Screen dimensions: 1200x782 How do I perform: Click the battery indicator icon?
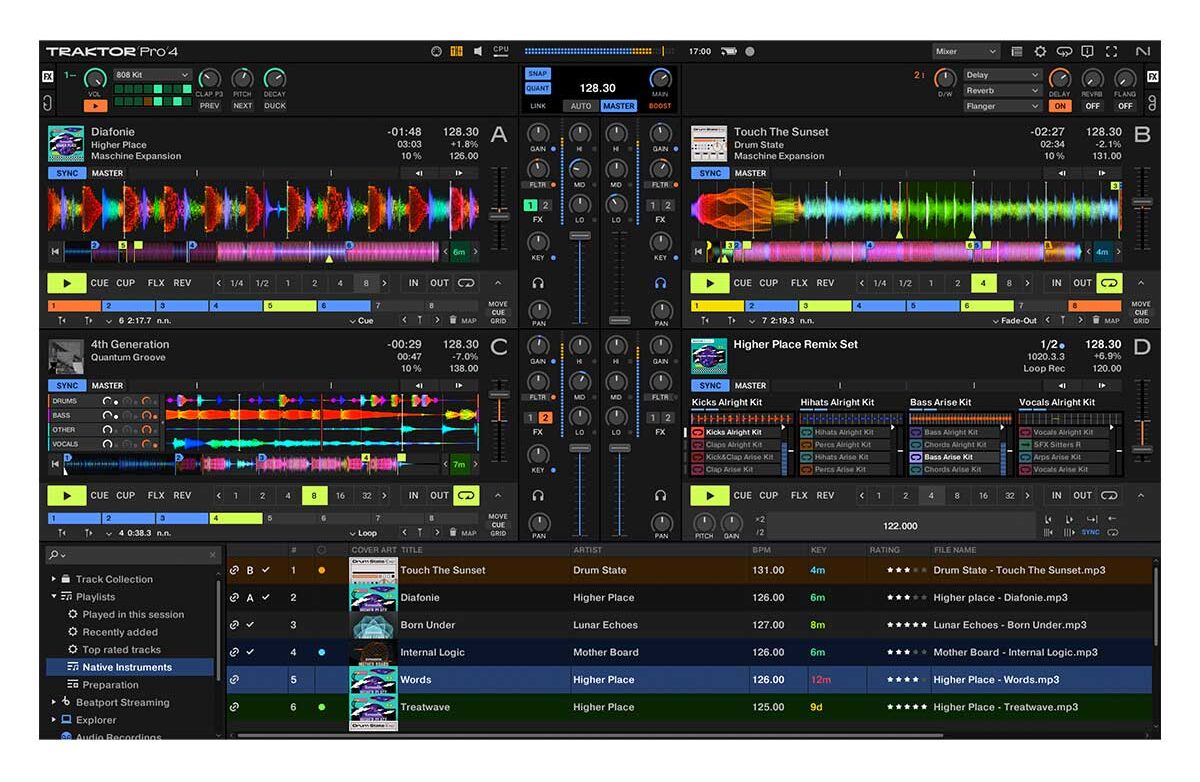(728, 51)
